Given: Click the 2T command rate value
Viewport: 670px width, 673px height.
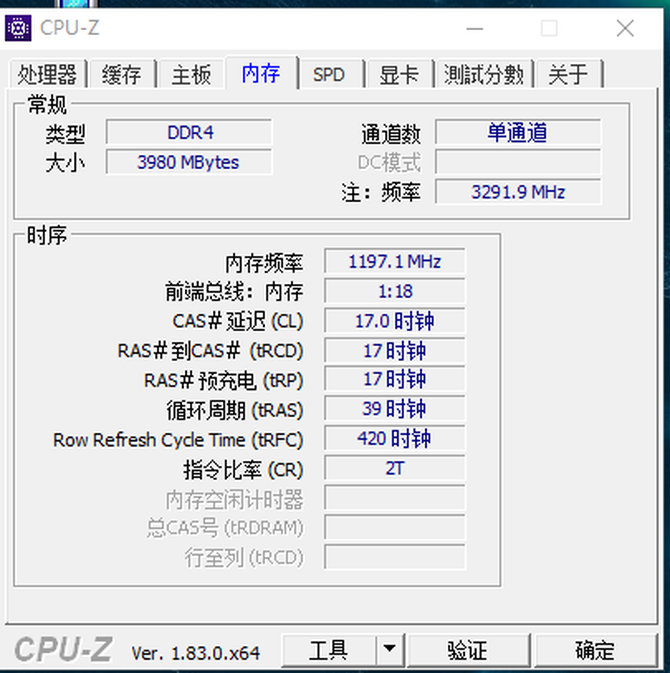Looking at the screenshot, I should pyautogui.click(x=395, y=468).
